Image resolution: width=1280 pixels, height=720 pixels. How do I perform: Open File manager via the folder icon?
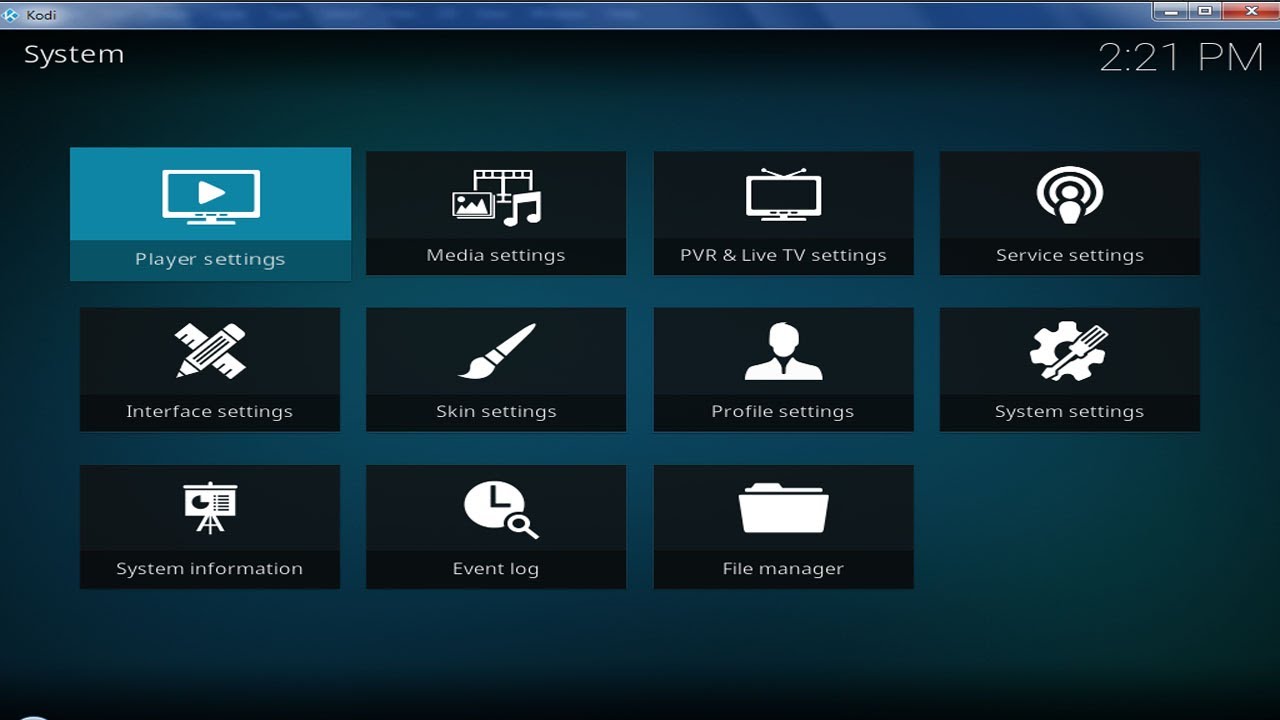[783, 507]
